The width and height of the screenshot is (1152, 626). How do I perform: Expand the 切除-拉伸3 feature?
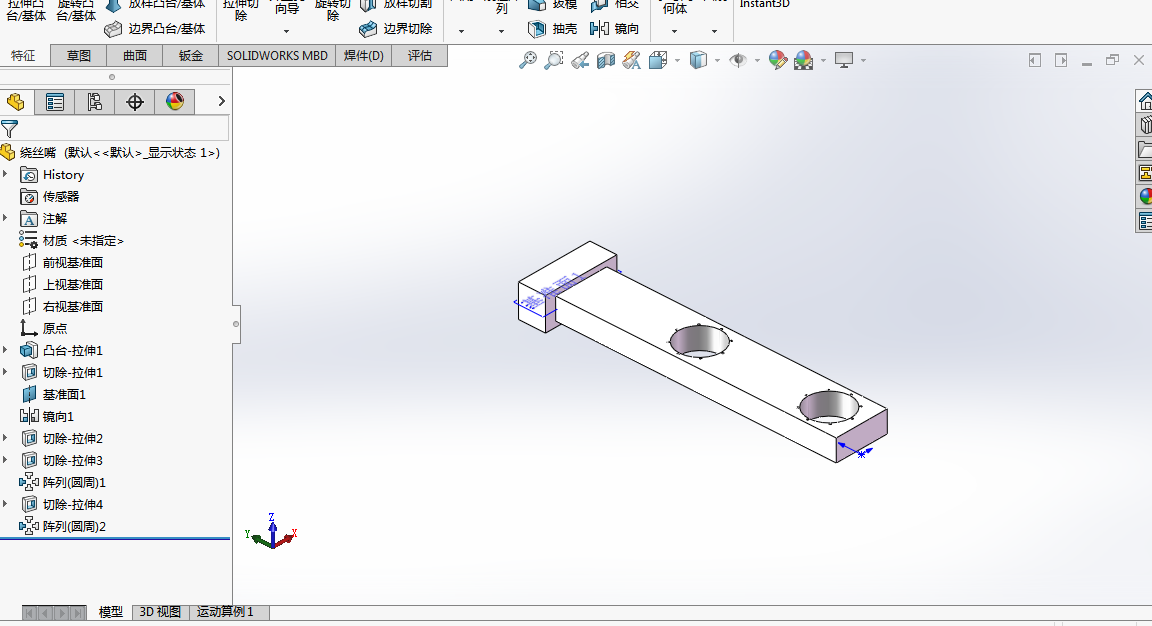[x=5, y=460]
